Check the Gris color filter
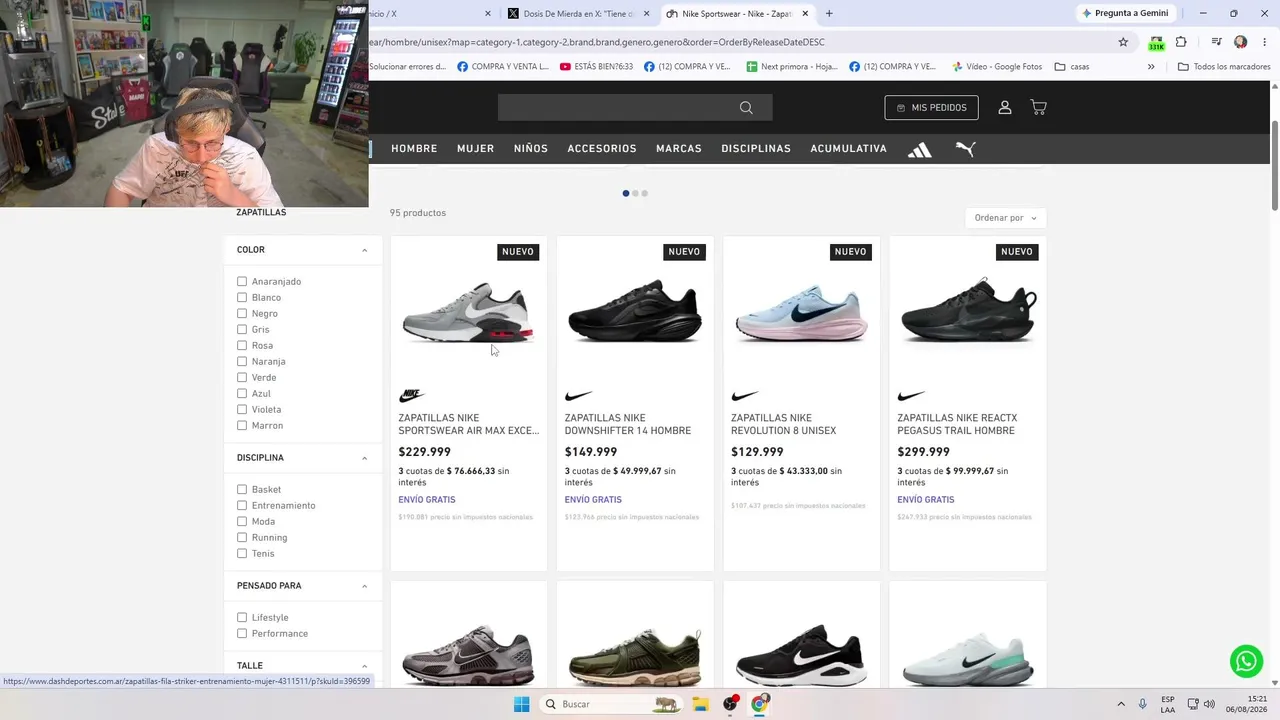The image size is (1280, 720). tap(242, 329)
